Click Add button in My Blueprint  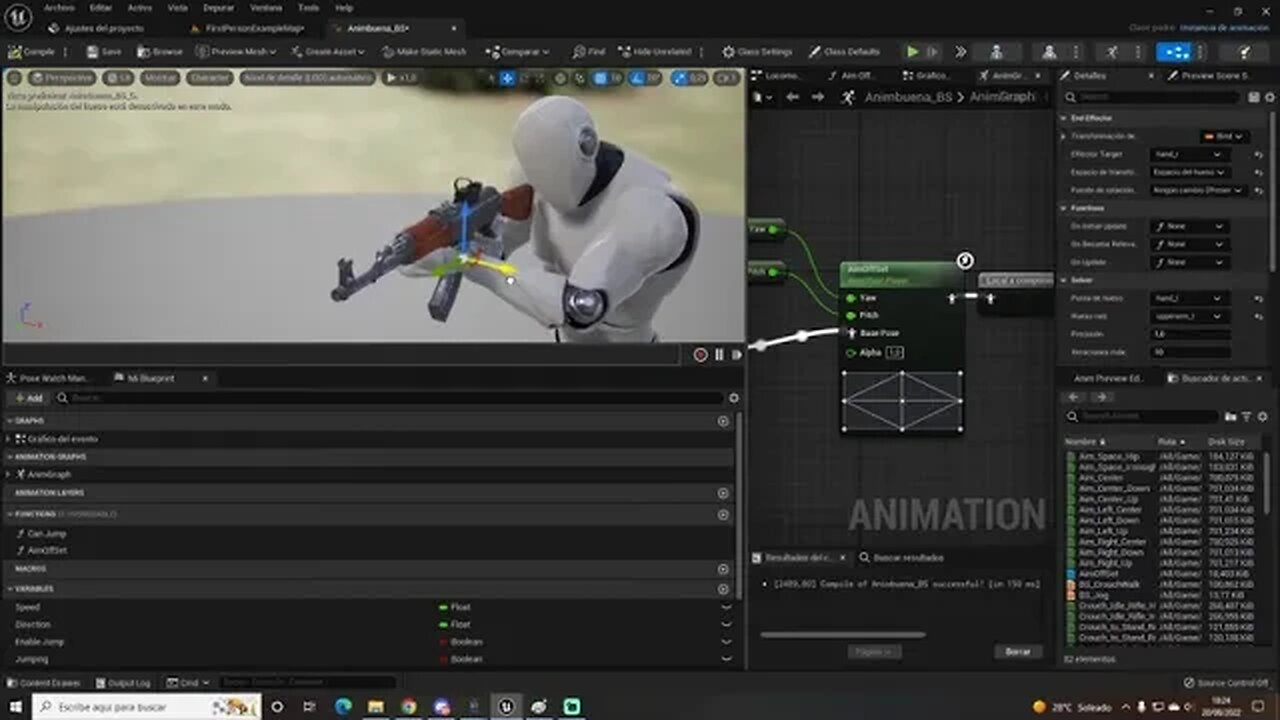(x=28, y=398)
